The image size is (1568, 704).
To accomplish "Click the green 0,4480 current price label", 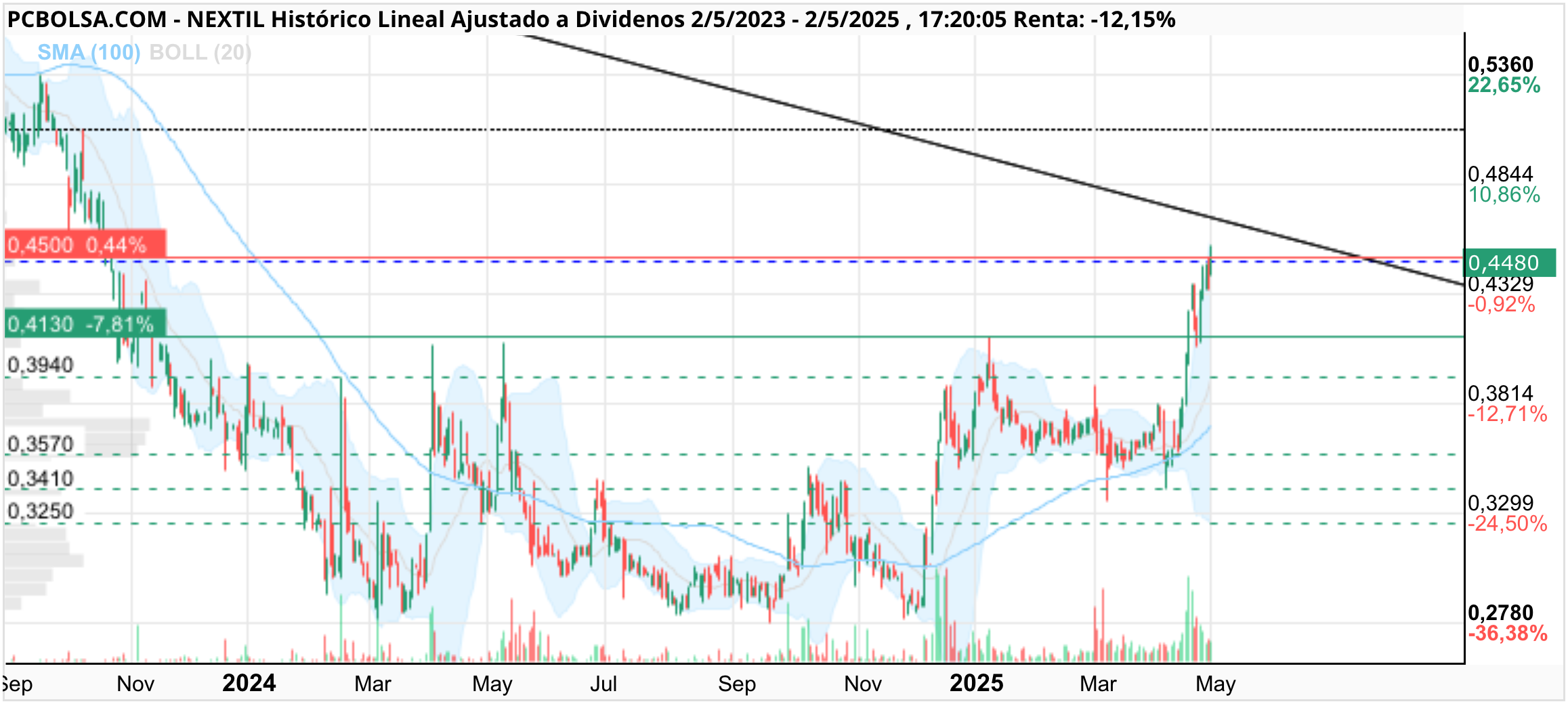I will (x=1510, y=263).
